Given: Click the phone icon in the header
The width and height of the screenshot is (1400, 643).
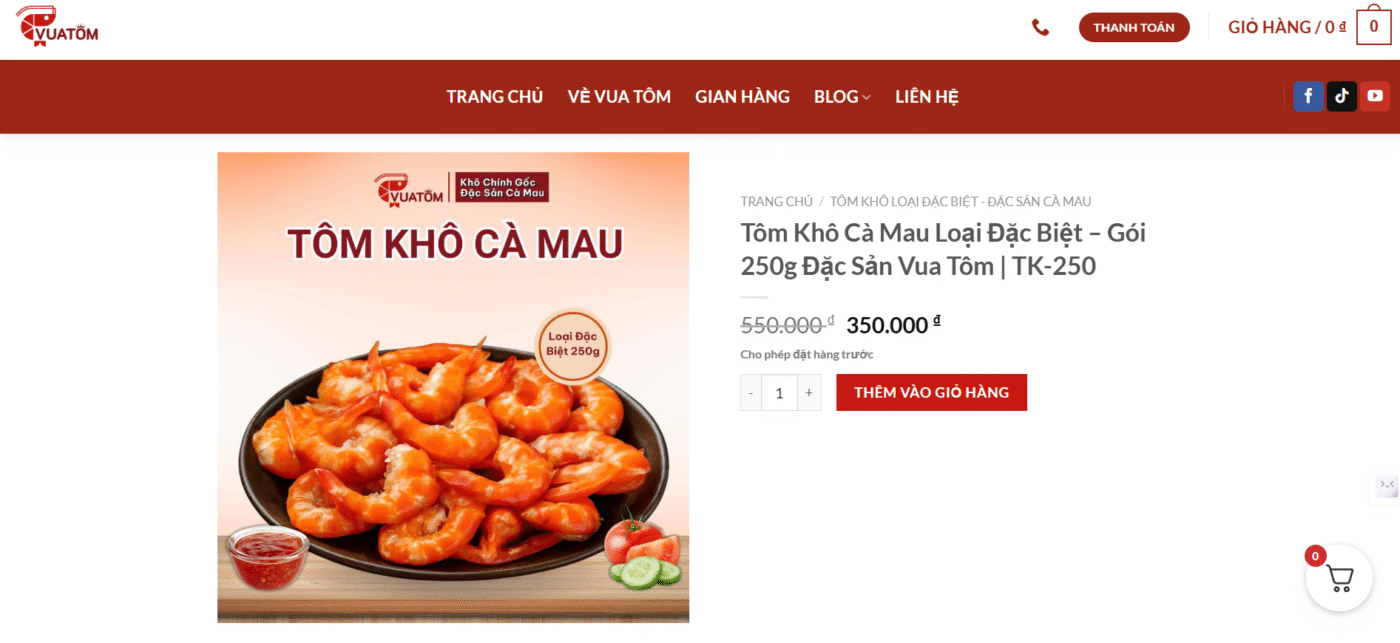Looking at the screenshot, I should point(1040,28).
